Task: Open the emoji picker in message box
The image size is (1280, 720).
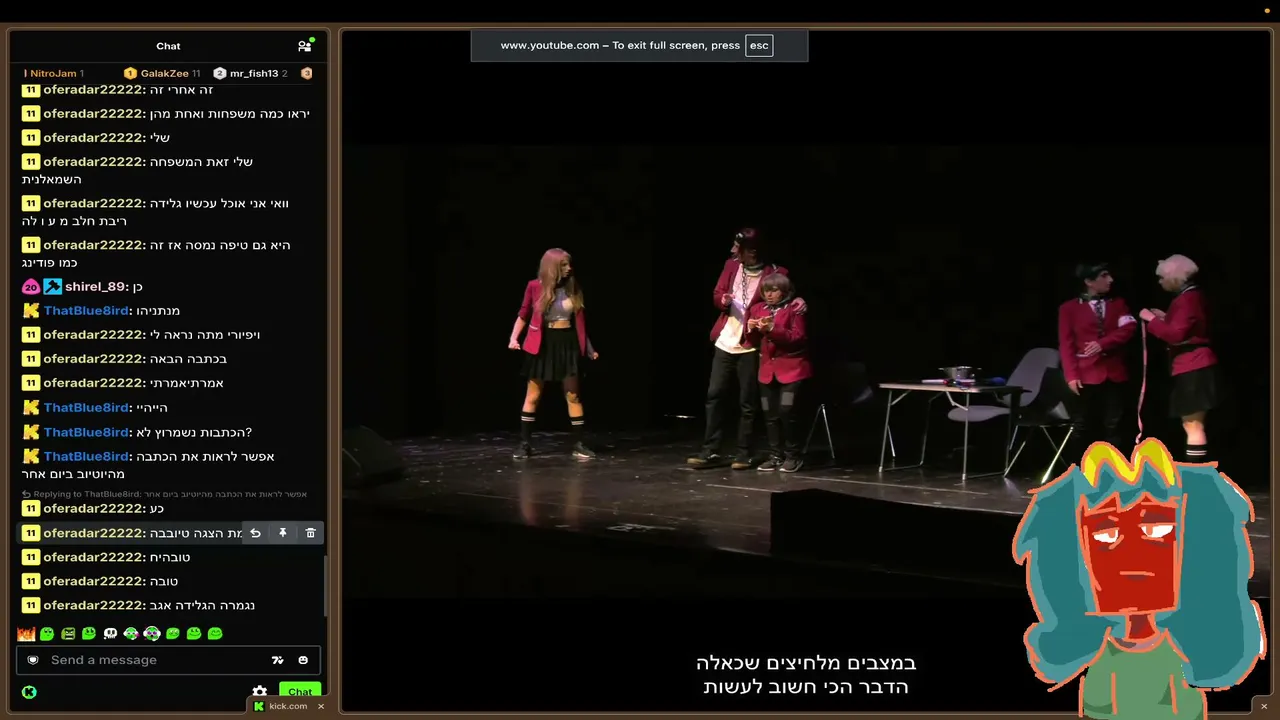Action: [x=303, y=660]
